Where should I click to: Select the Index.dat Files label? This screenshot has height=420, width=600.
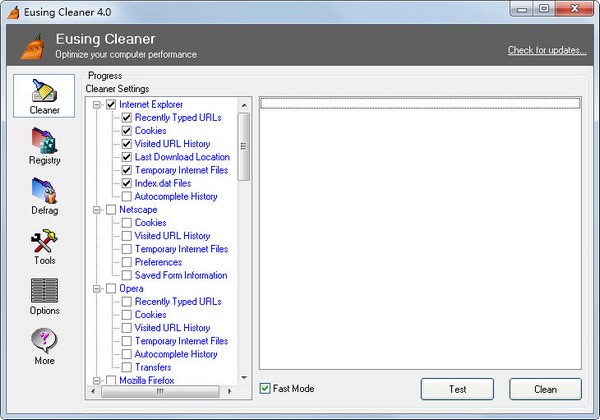pyautogui.click(x=163, y=183)
